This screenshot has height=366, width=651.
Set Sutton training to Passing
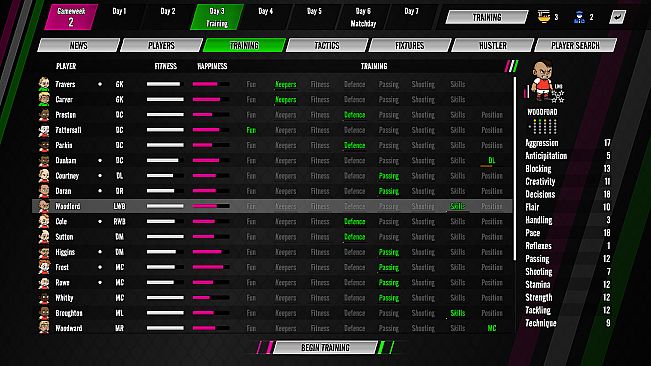[389, 237]
